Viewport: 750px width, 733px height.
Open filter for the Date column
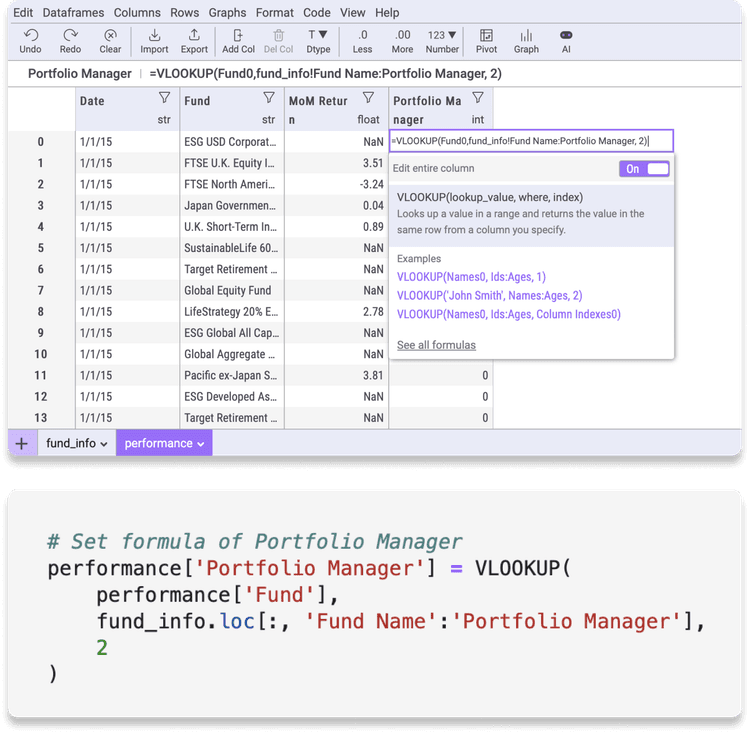164,98
